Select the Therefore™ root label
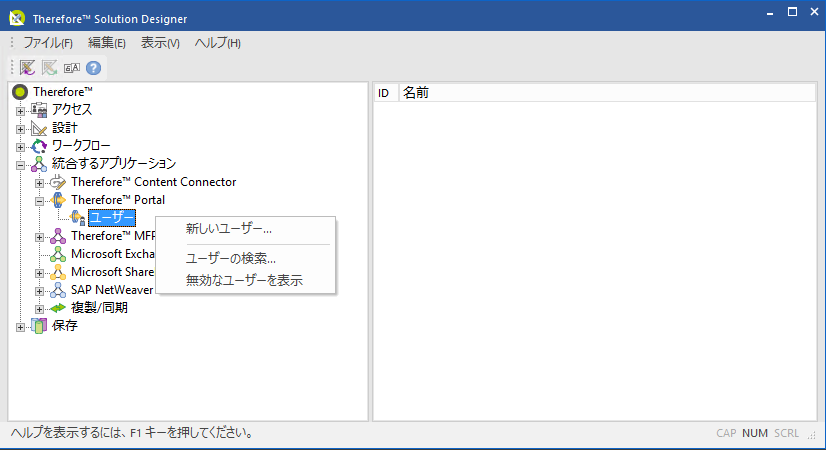The height and width of the screenshot is (450, 826). [63, 92]
